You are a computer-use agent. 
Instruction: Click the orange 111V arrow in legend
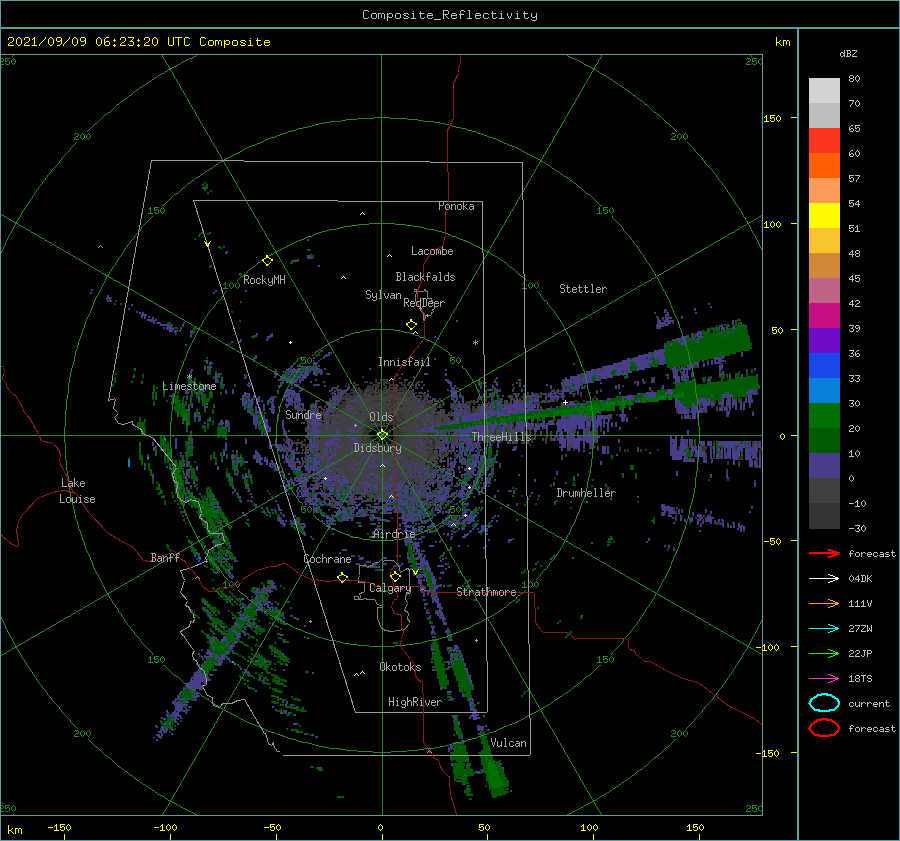pos(824,603)
